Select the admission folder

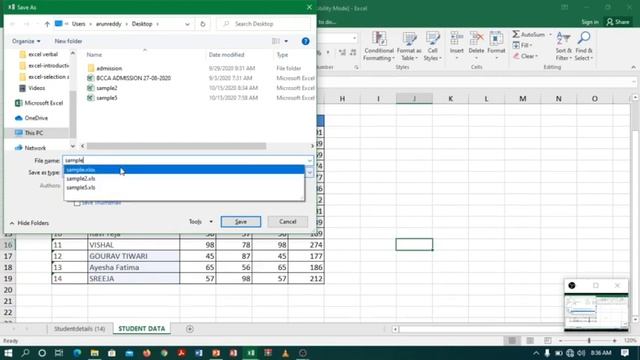[109, 68]
